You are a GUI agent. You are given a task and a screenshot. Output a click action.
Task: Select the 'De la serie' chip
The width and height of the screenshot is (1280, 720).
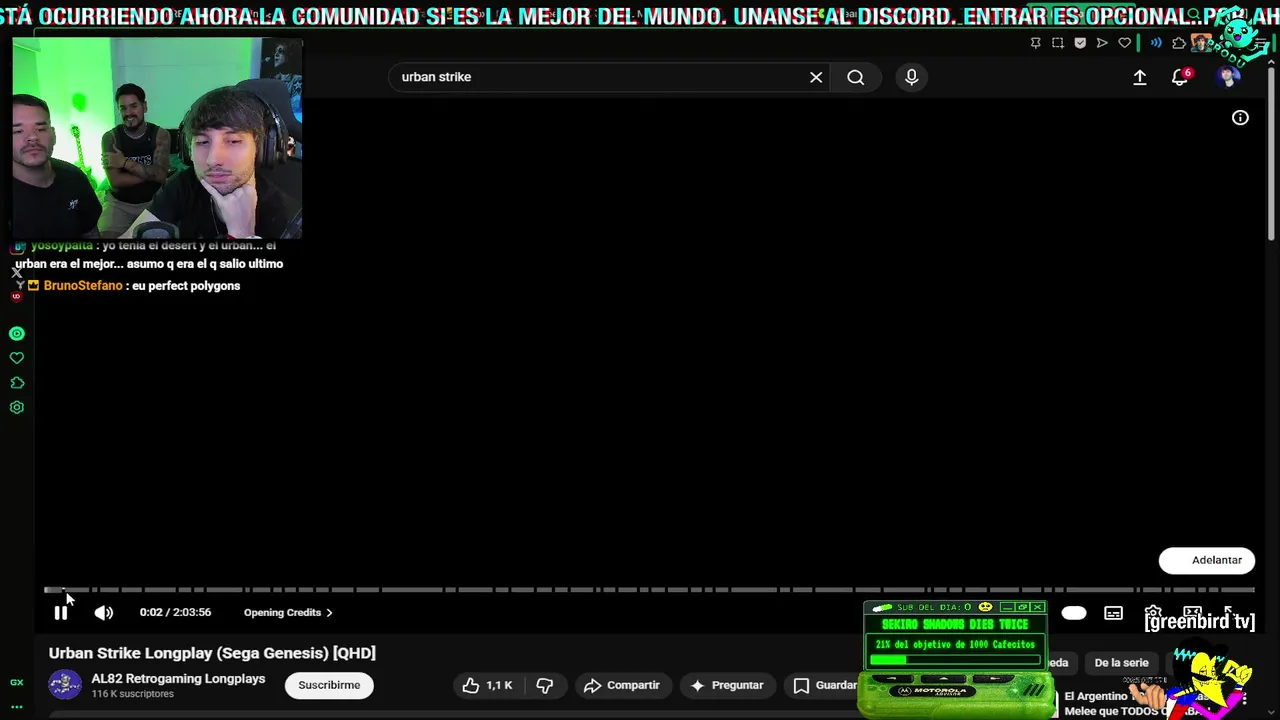click(x=1121, y=663)
